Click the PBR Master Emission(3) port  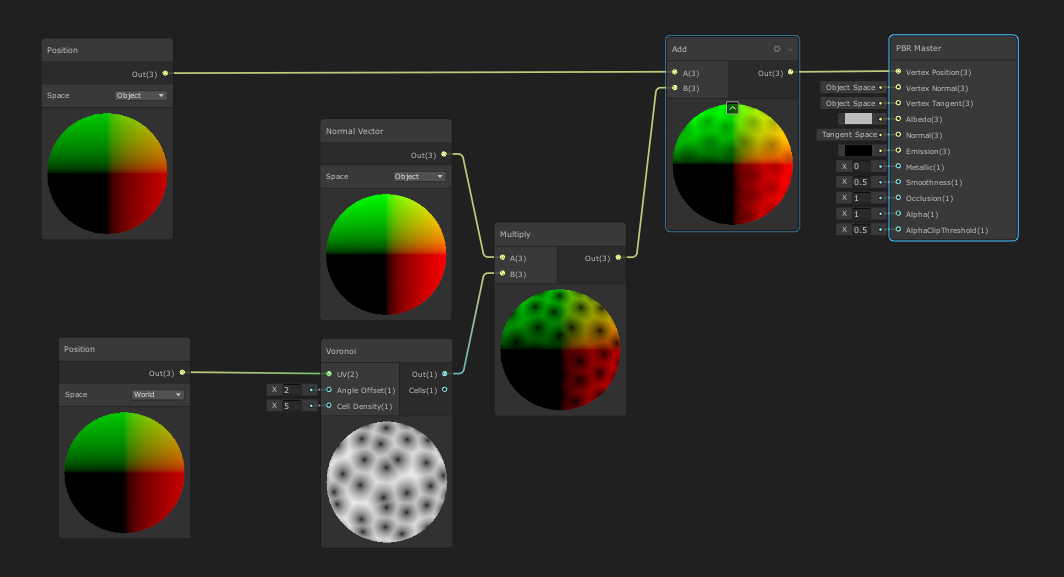(897, 151)
